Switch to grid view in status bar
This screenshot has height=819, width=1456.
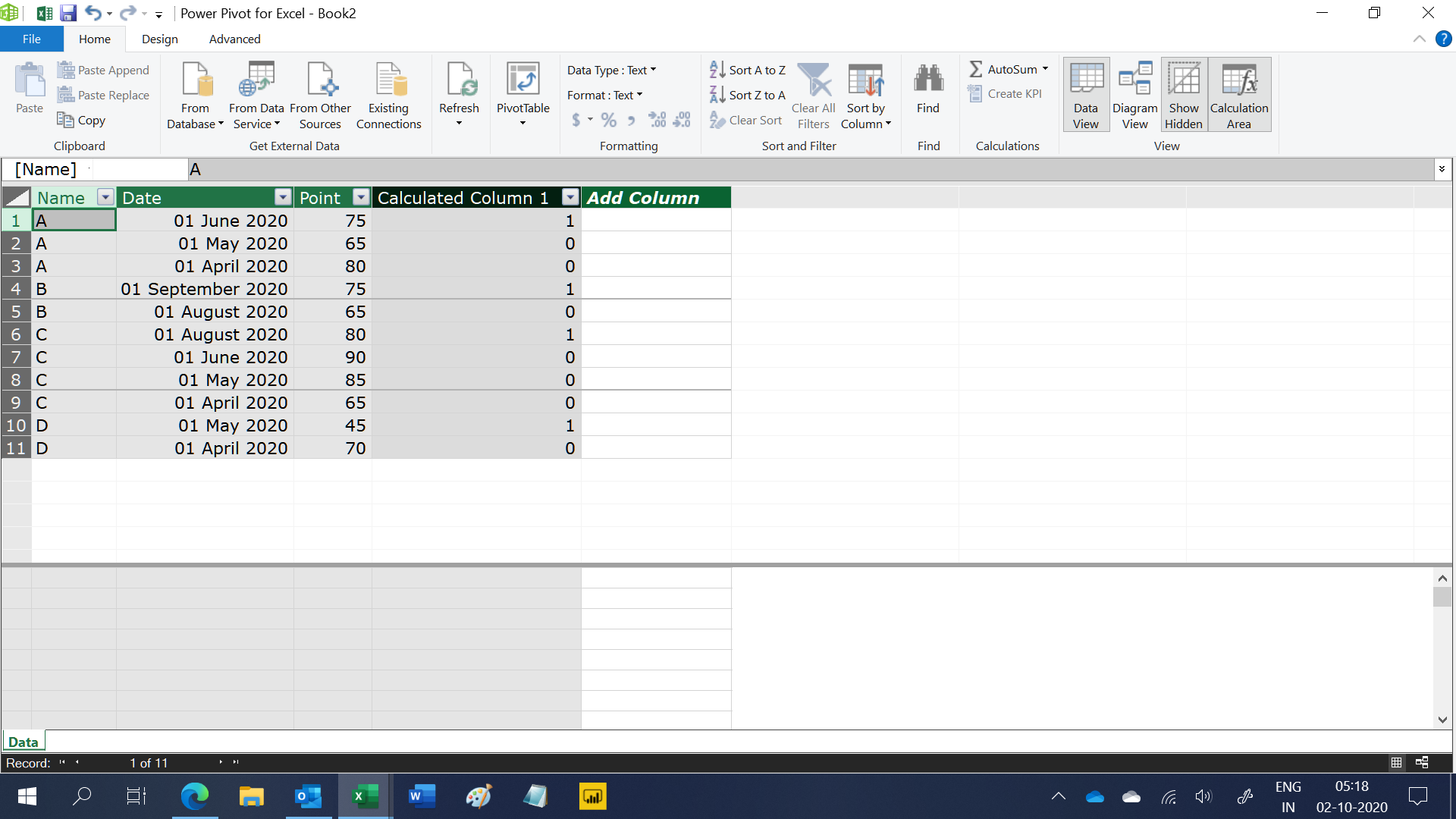point(1396,763)
